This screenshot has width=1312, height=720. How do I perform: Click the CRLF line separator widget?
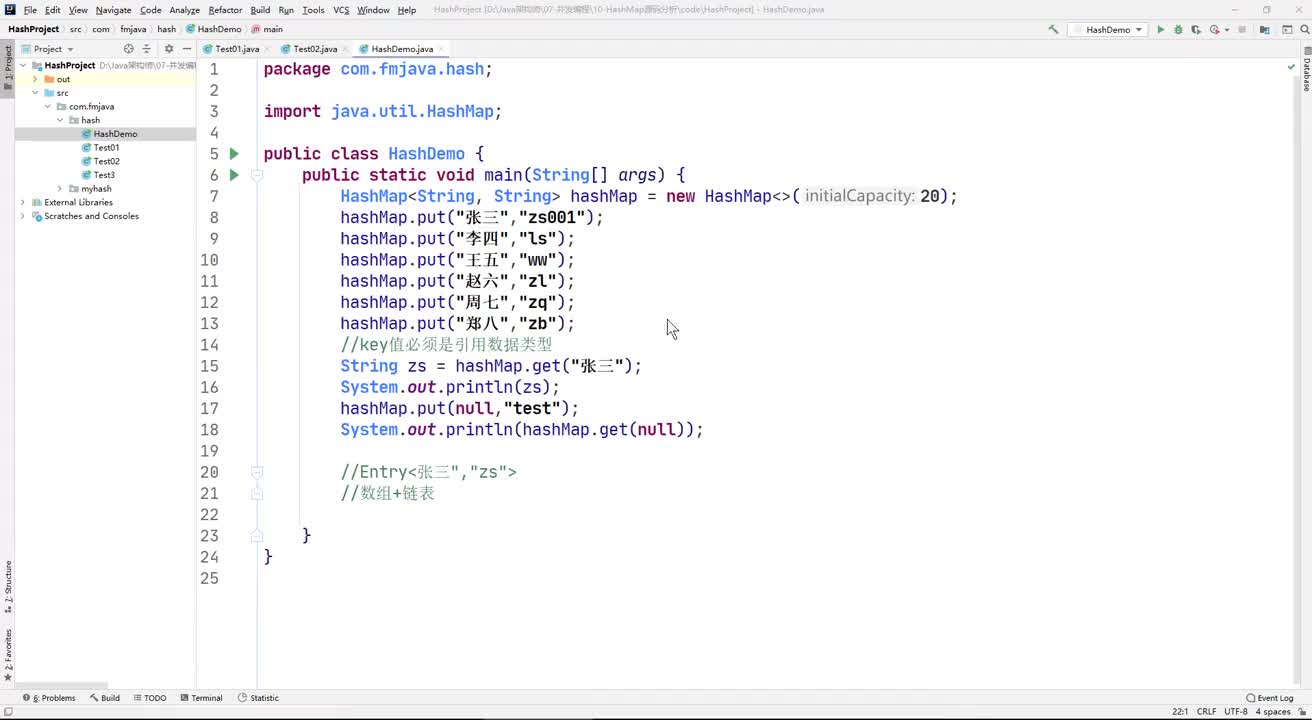click(x=1206, y=712)
